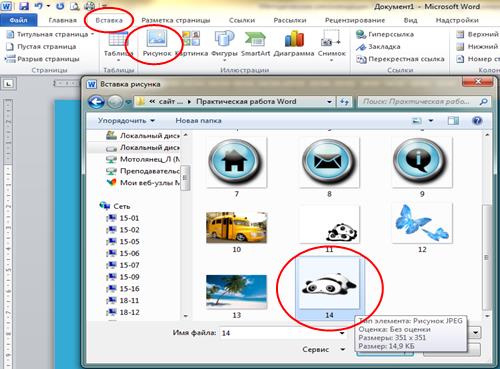Select the SmartArt ribbon icon
Screen dimensions: 500x369
pos(255,43)
